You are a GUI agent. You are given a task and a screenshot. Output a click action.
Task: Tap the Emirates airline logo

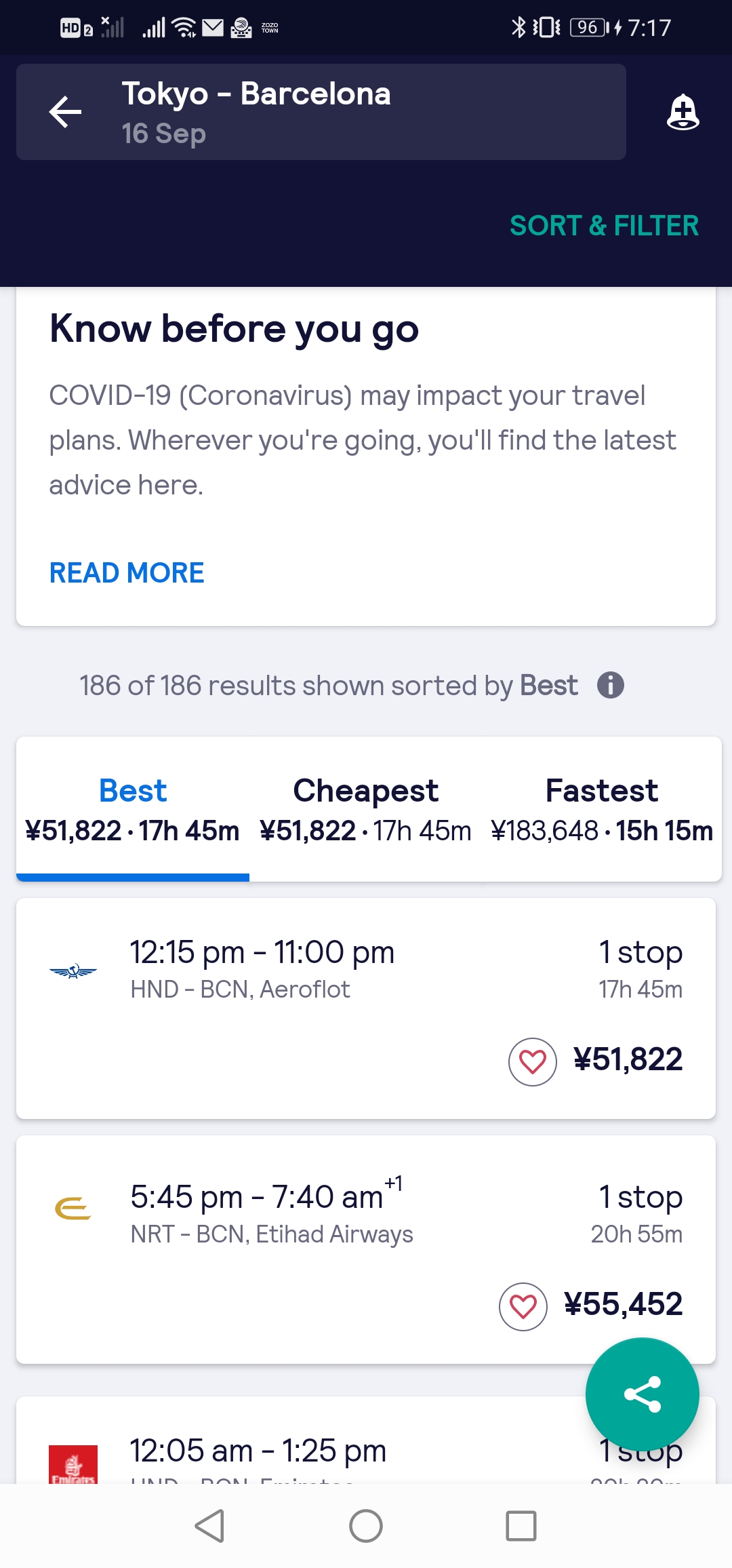pyautogui.click(x=73, y=1465)
